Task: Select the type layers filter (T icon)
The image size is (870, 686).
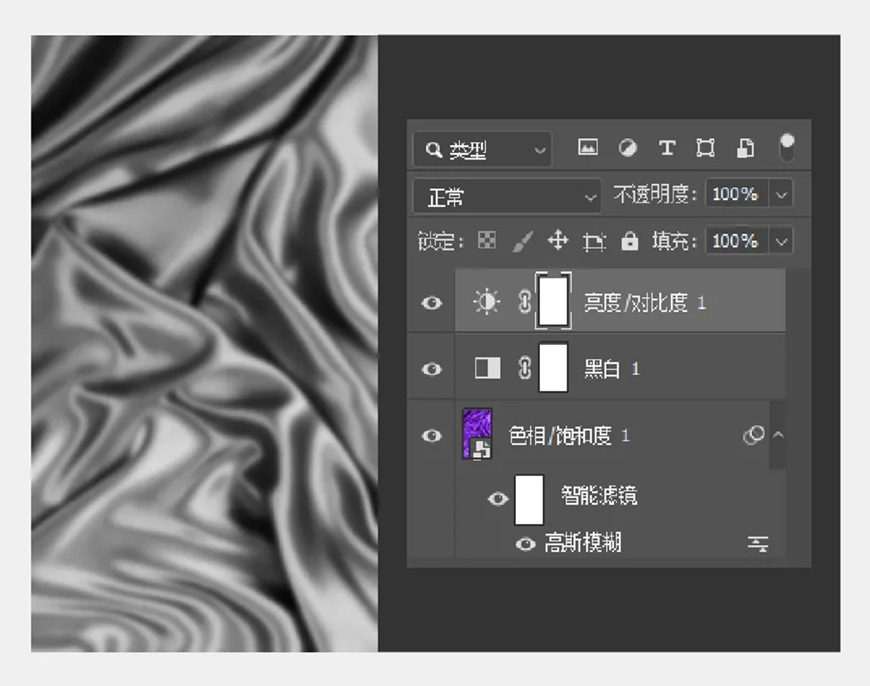Action: coord(666,147)
